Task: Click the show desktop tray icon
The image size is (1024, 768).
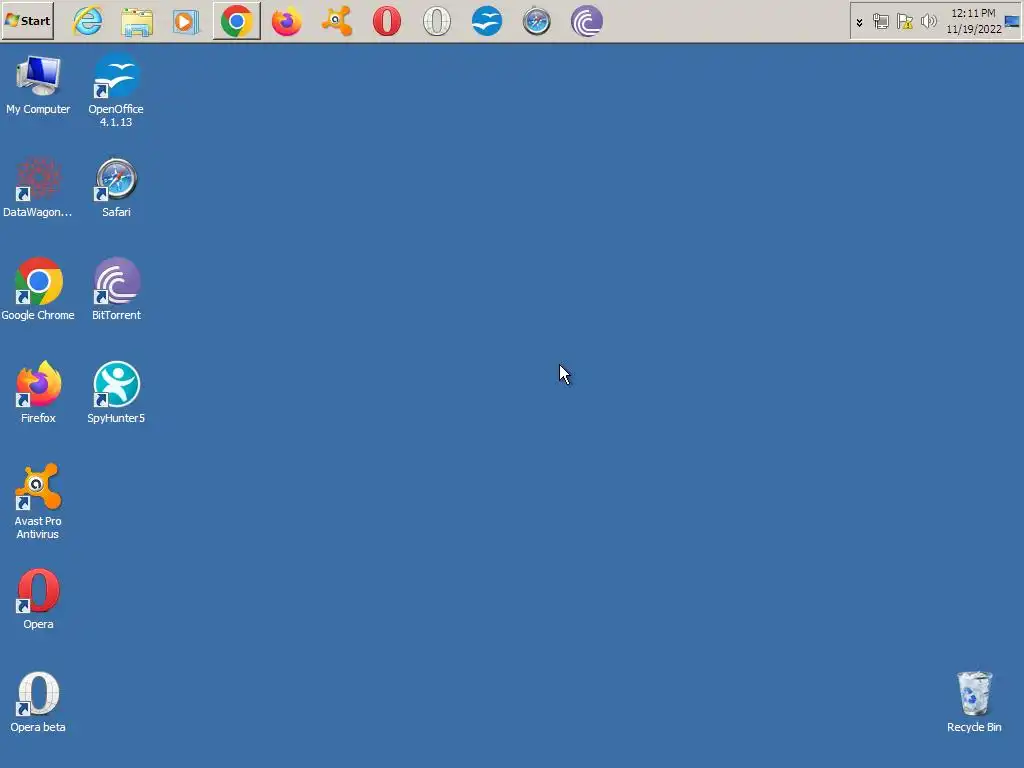Action: point(1012,21)
